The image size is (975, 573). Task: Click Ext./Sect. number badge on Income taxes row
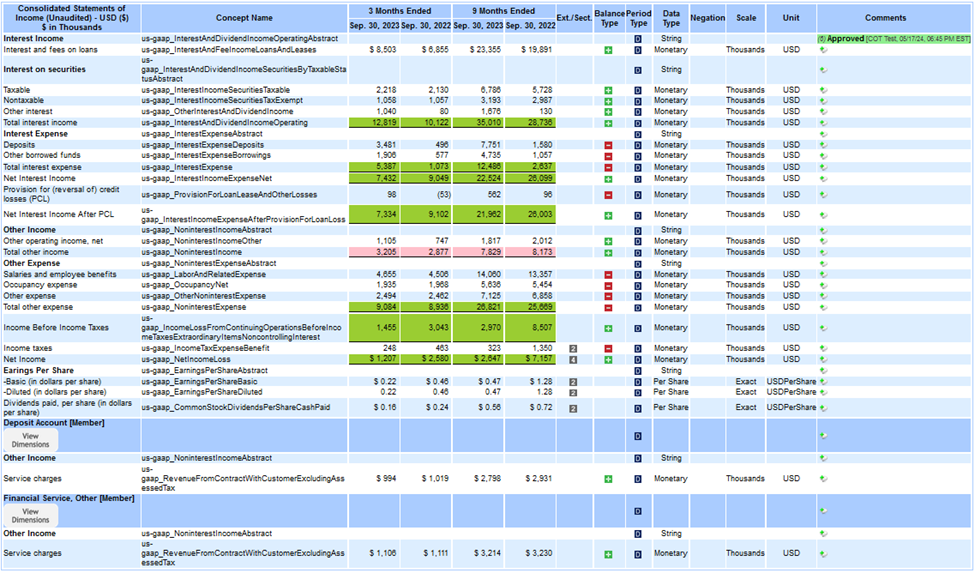click(573, 347)
